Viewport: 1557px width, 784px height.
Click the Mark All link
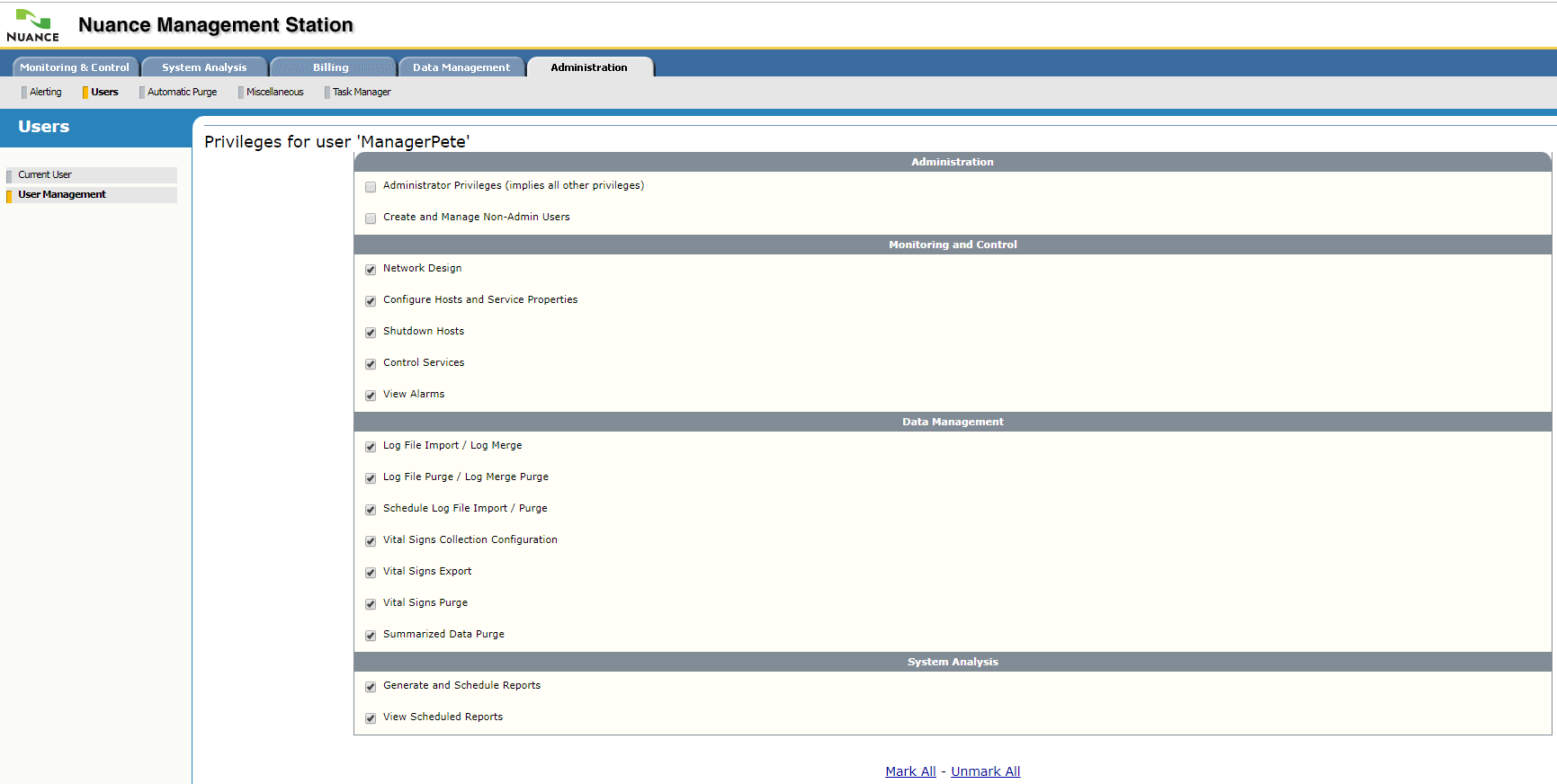(910, 771)
